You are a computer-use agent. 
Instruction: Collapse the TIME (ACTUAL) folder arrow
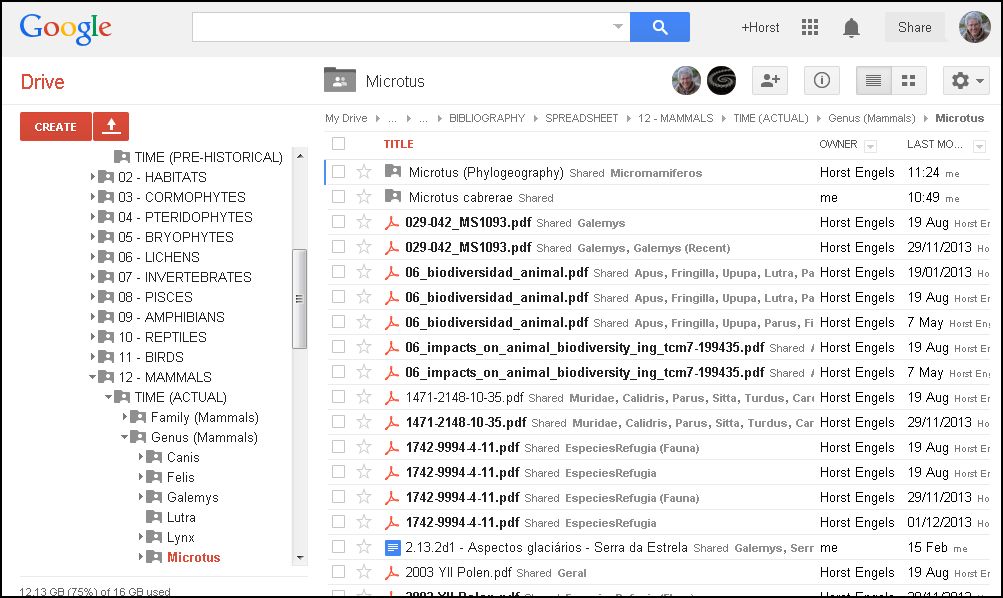[109, 397]
